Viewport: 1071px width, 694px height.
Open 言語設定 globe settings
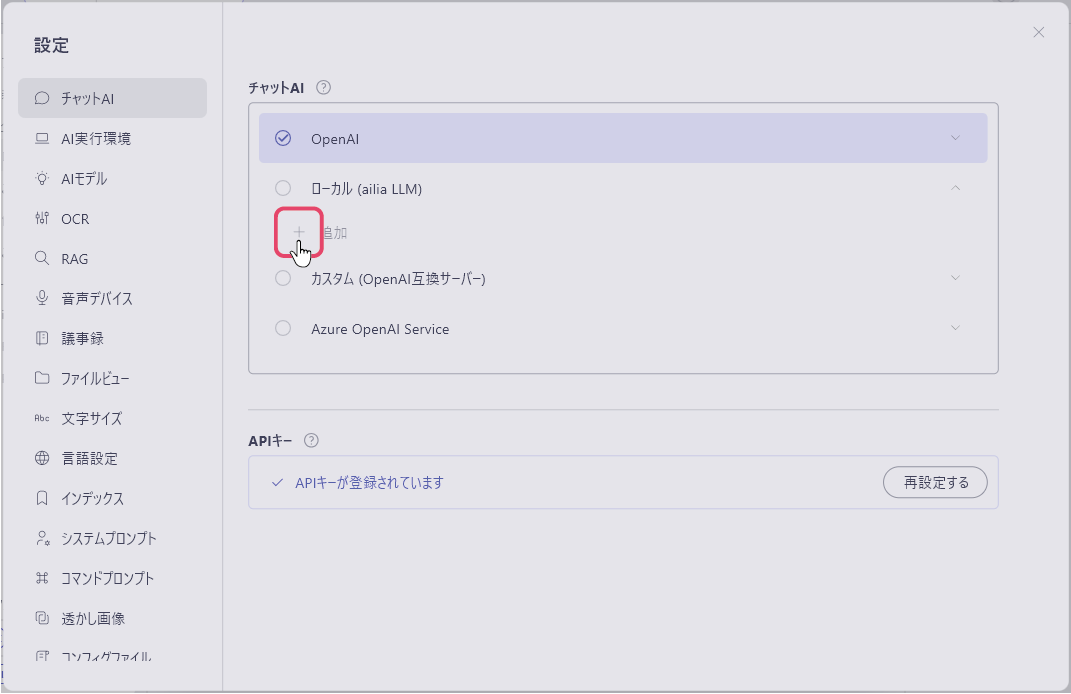pyautogui.click(x=89, y=459)
